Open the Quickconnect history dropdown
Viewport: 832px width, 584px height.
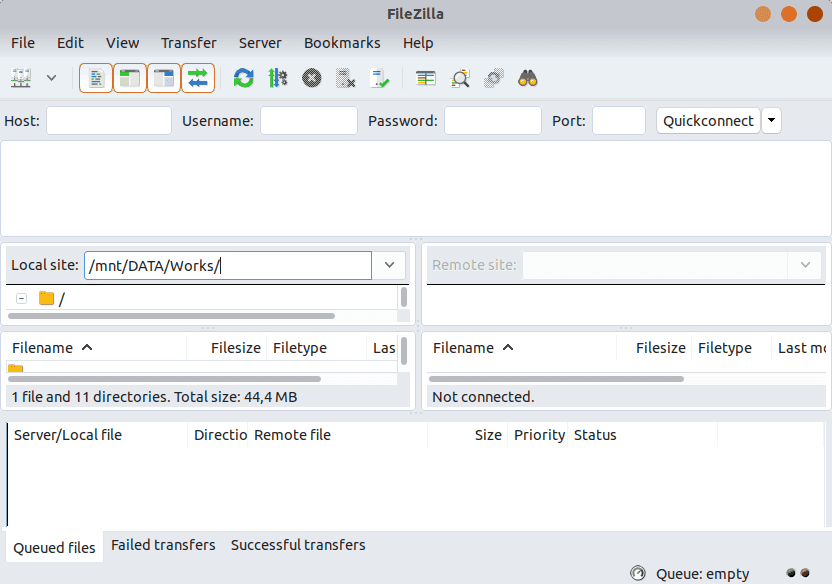771,120
